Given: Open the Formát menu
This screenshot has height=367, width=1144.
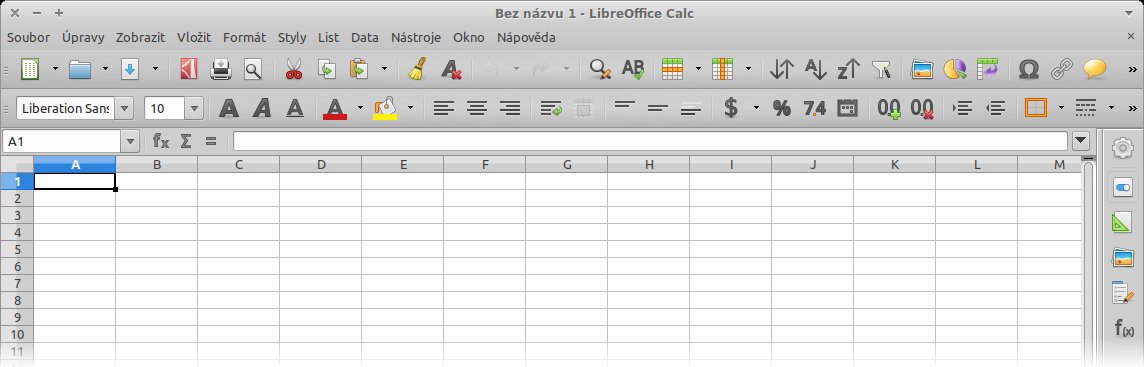Looking at the screenshot, I should [x=244, y=37].
